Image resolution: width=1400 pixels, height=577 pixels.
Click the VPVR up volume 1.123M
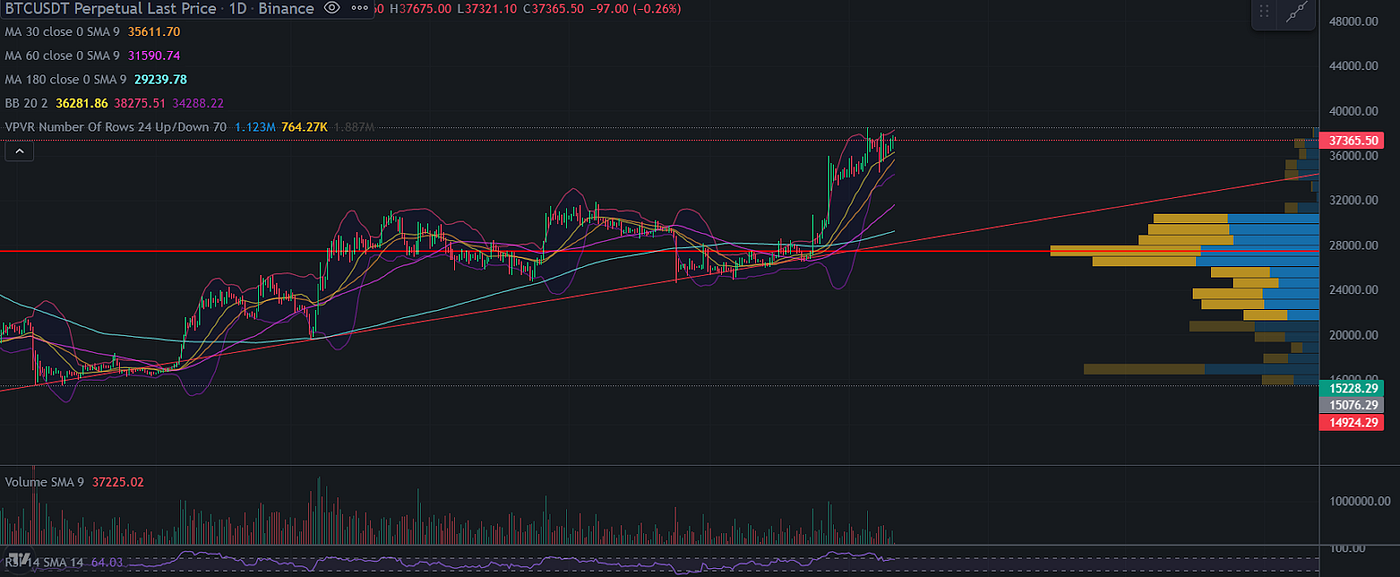pyautogui.click(x=254, y=127)
